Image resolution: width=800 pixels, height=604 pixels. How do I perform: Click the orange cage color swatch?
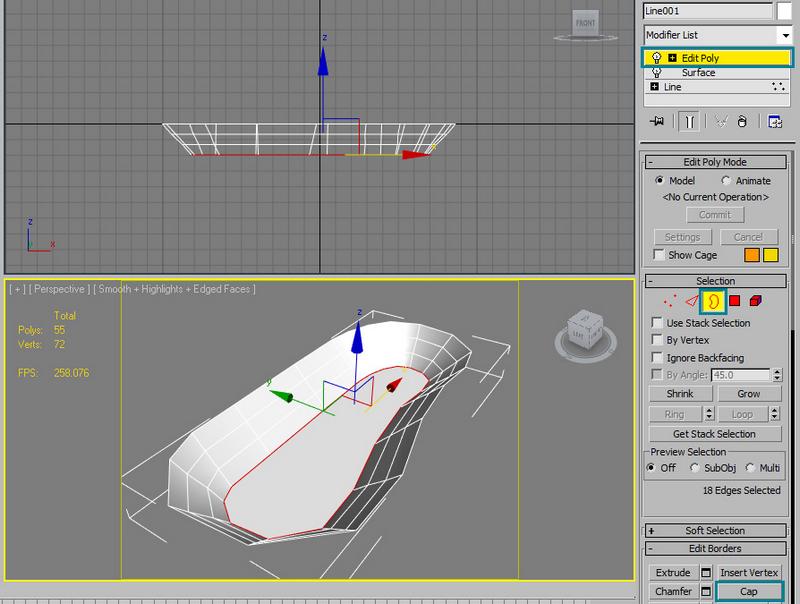752,255
